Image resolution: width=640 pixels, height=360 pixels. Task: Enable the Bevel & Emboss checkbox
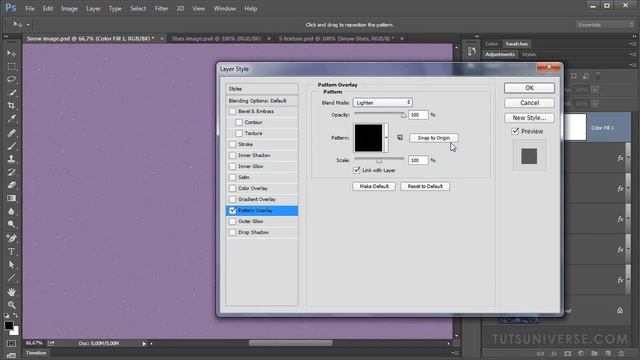pos(233,111)
